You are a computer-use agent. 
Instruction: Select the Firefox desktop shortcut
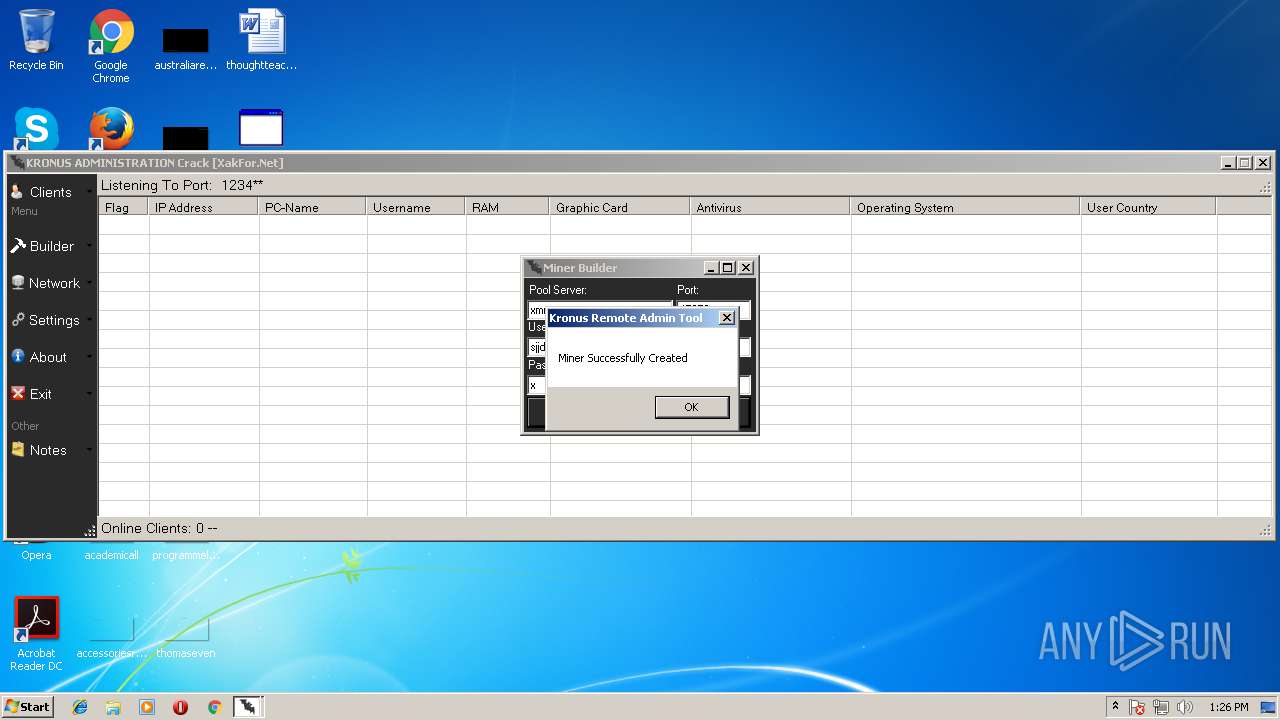tap(111, 129)
